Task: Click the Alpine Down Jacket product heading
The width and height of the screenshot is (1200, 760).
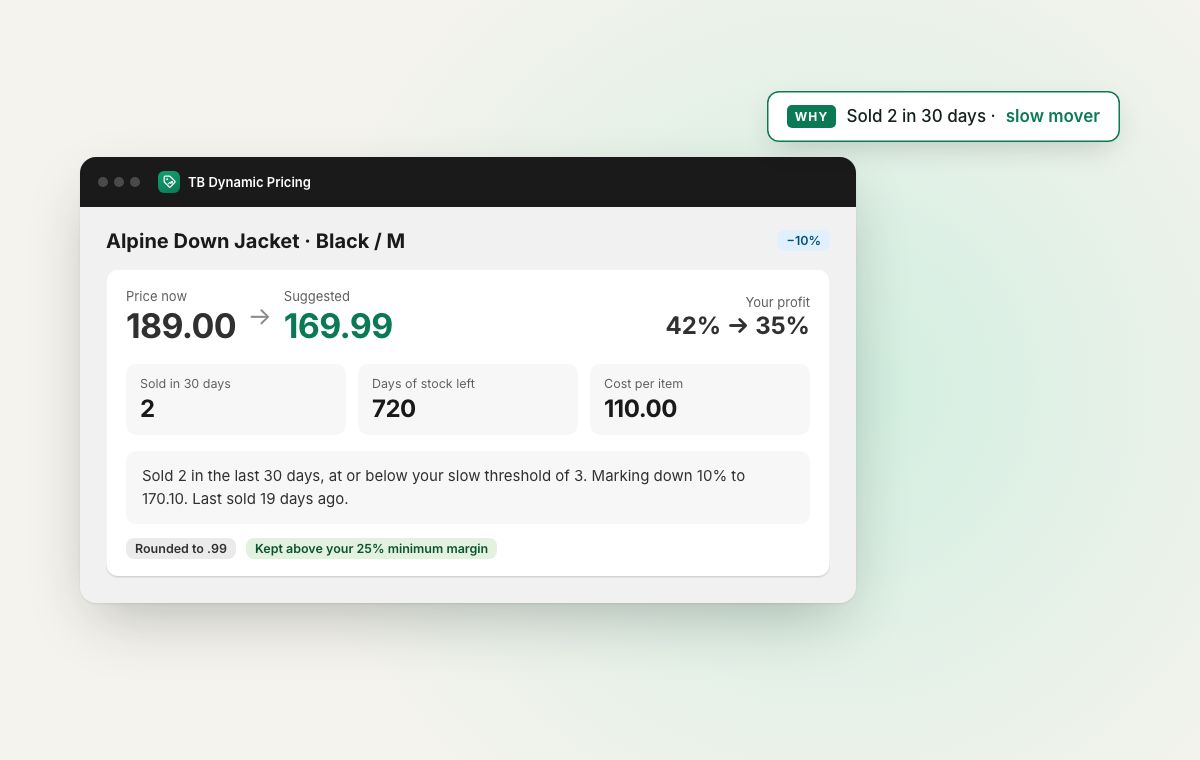Action: 255,241
